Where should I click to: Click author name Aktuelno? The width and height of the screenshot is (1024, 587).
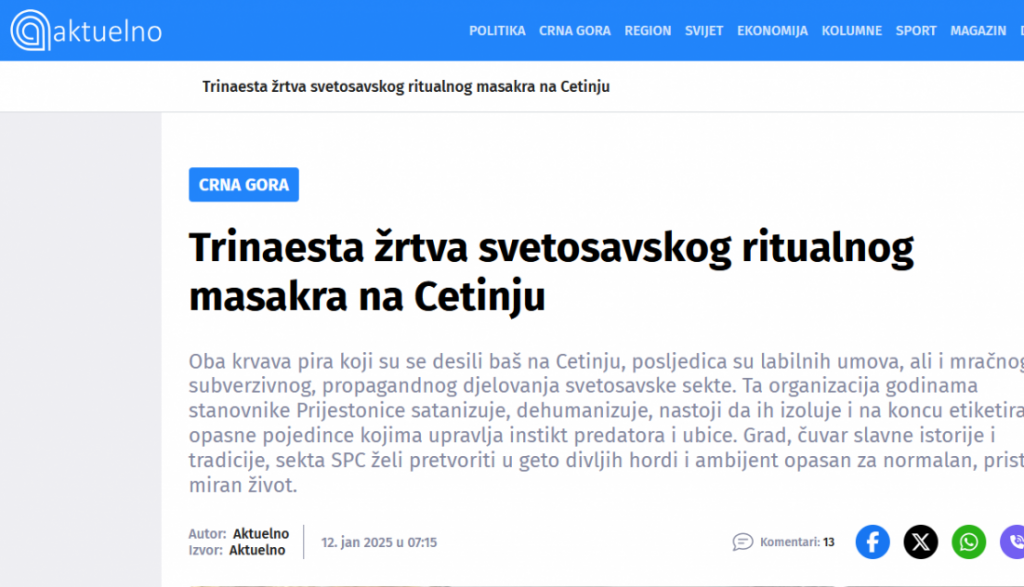(261, 533)
